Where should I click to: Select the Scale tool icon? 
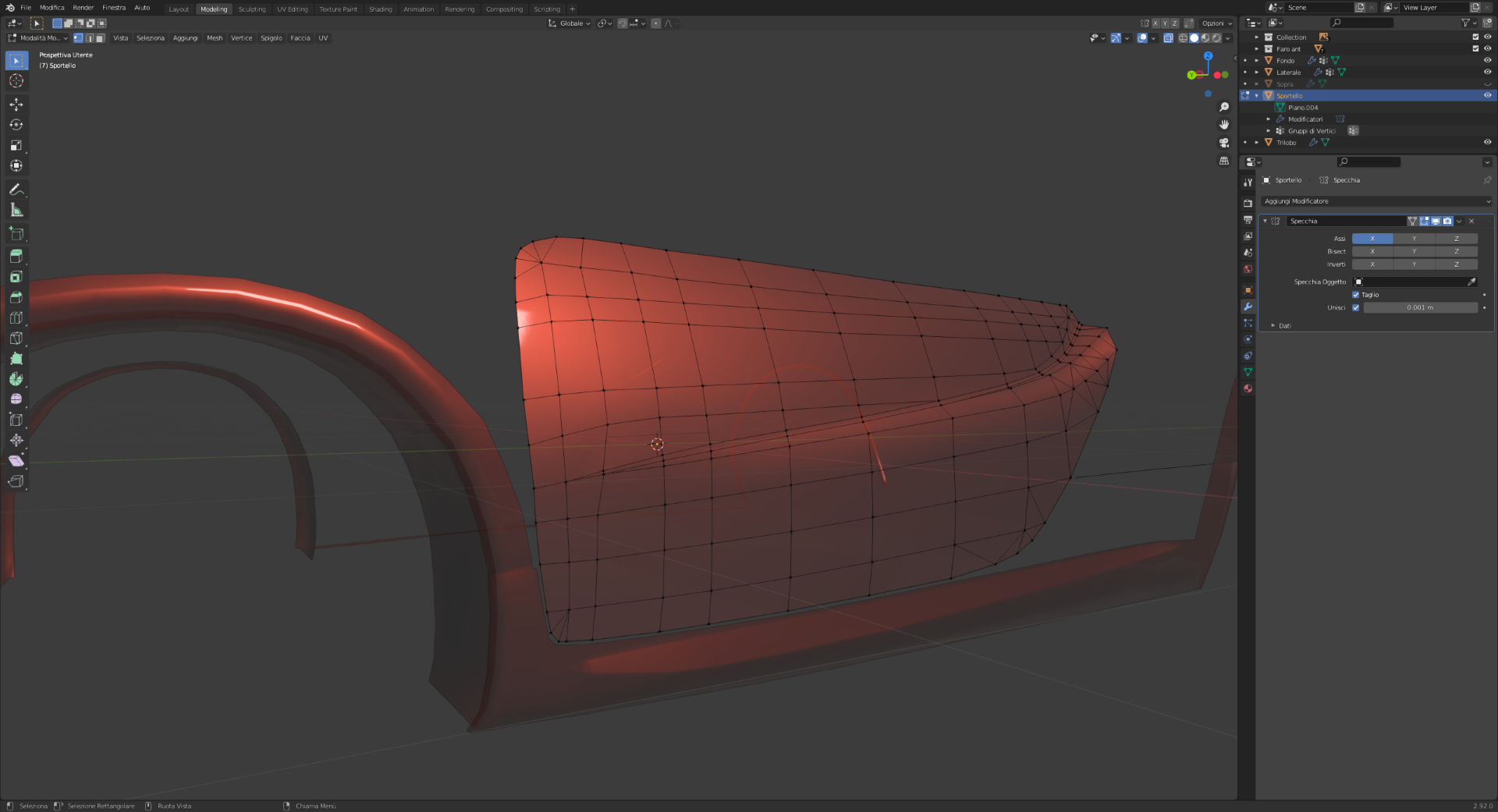pyautogui.click(x=16, y=145)
